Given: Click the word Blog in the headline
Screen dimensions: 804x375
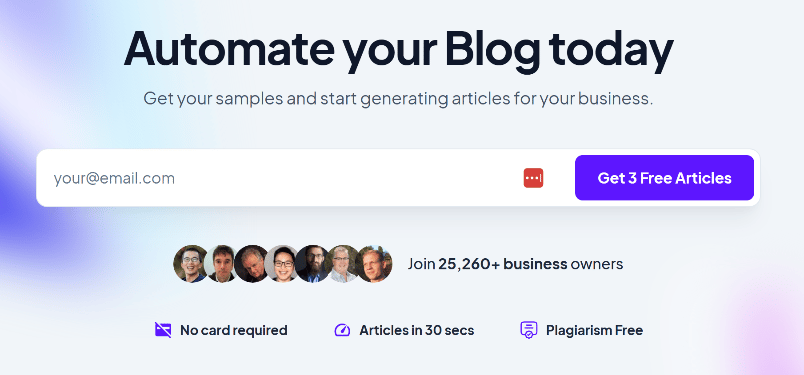Looking at the screenshot, I should (x=493, y=49).
